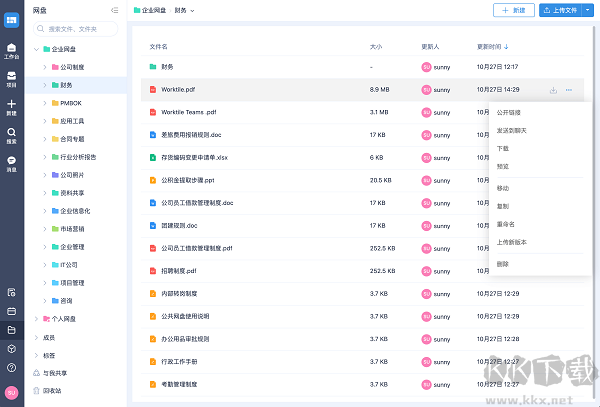The image size is (600, 407).
Task: Click the download icon on Worktile.pdf row
Action: (553, 90)
